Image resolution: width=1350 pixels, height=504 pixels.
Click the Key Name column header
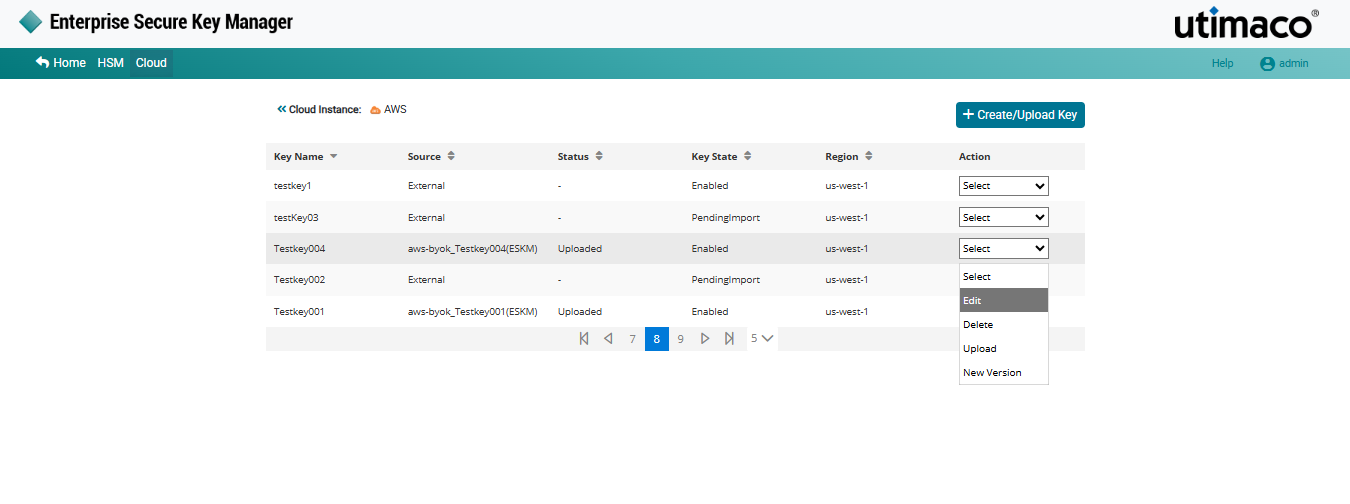pos(299,157)
